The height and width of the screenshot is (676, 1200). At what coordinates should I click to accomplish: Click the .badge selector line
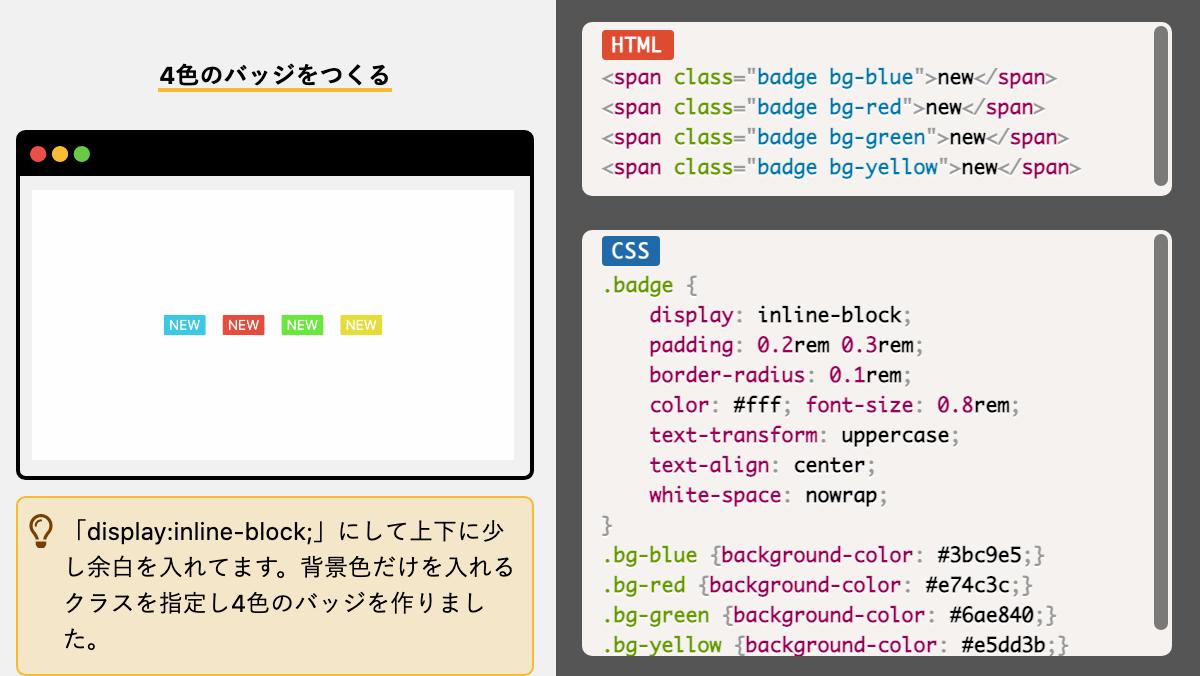649,286
